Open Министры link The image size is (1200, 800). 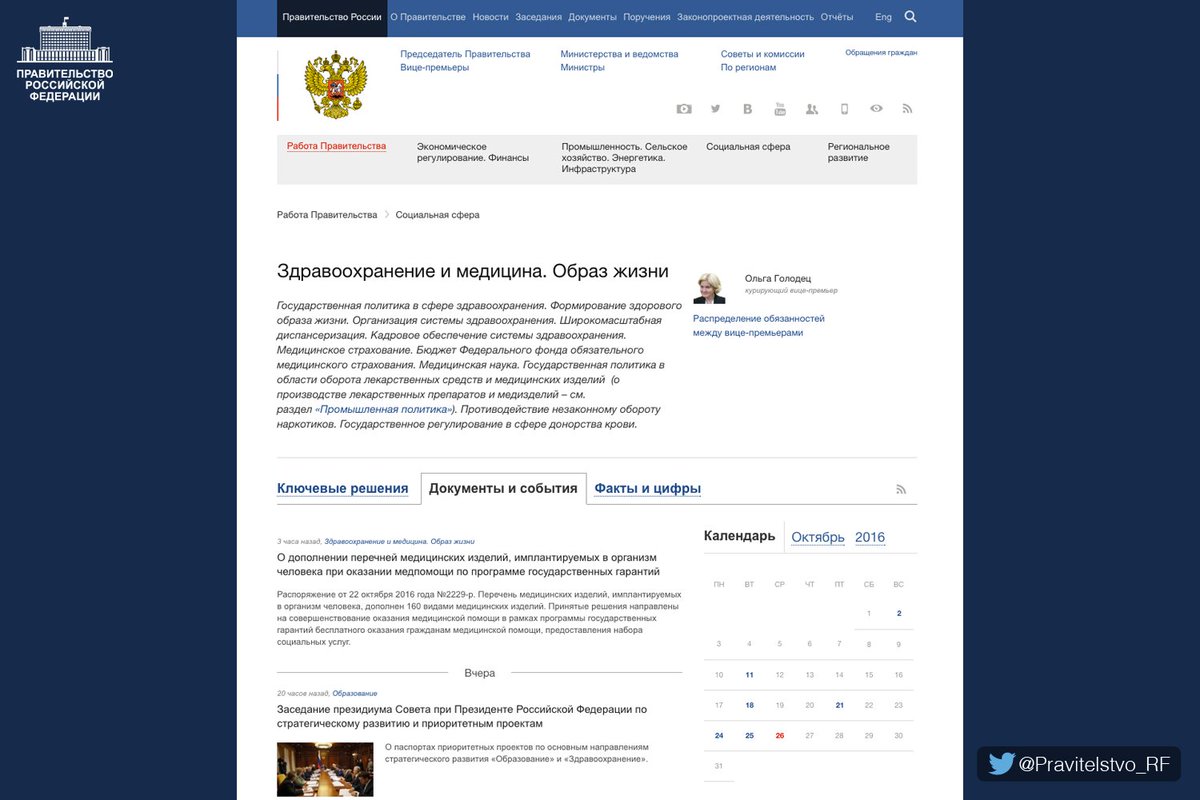click(x=582, y=68)
